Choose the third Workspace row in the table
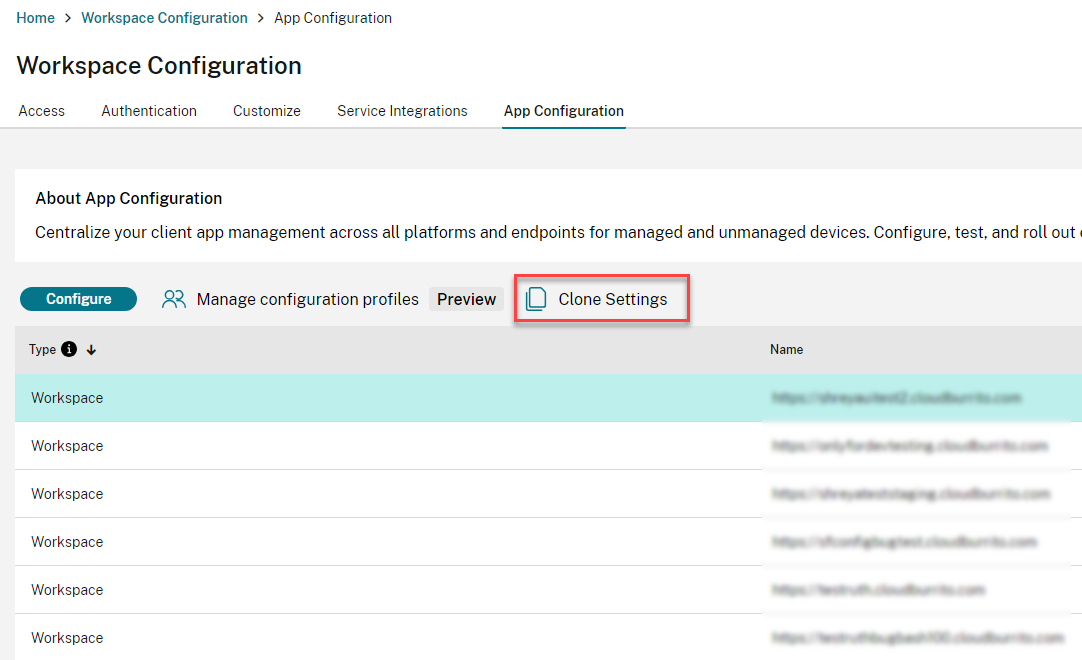Screen dimensions: 1082x660 [67, 494]
